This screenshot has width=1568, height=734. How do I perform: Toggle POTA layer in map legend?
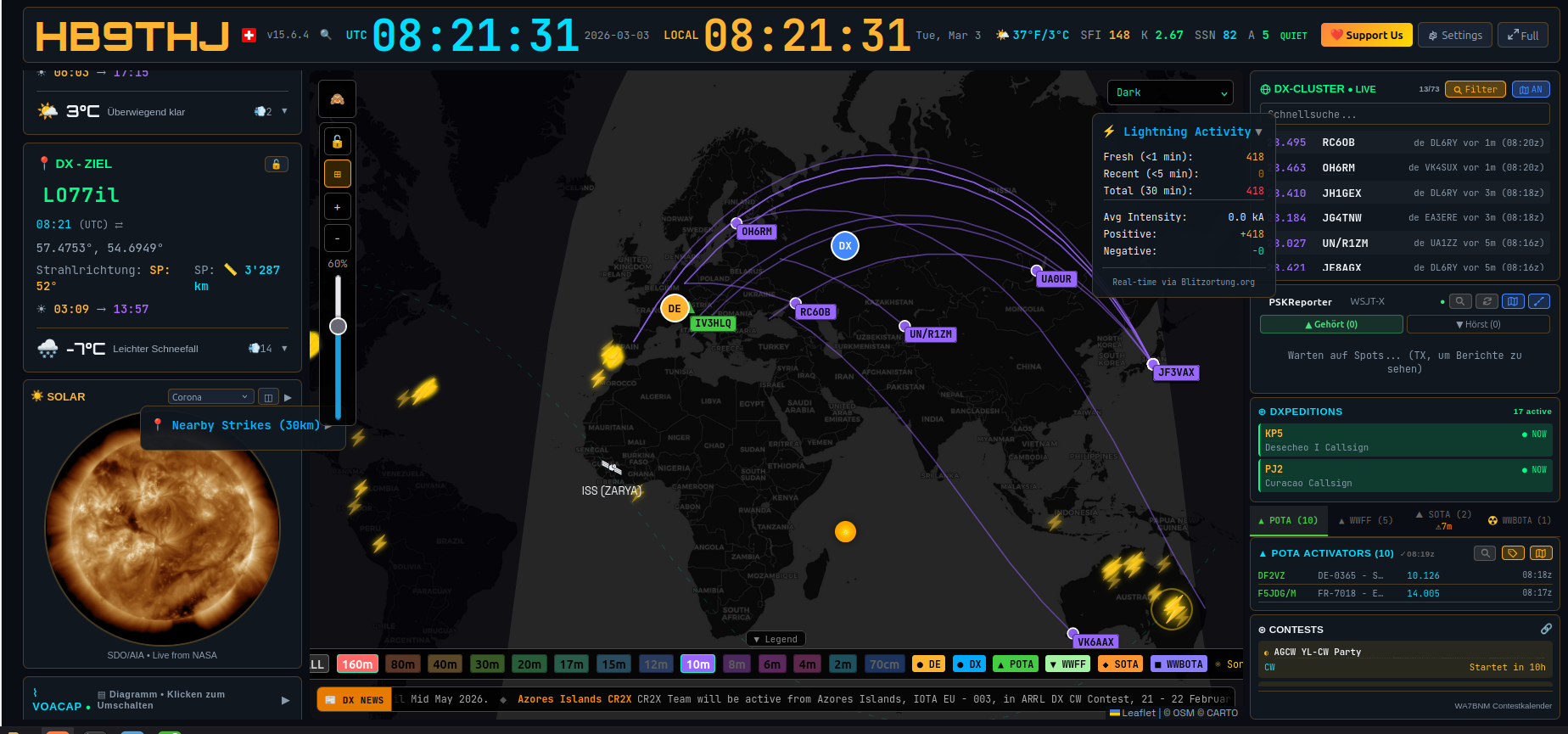pyautogui.click(x=1015, y=664)
